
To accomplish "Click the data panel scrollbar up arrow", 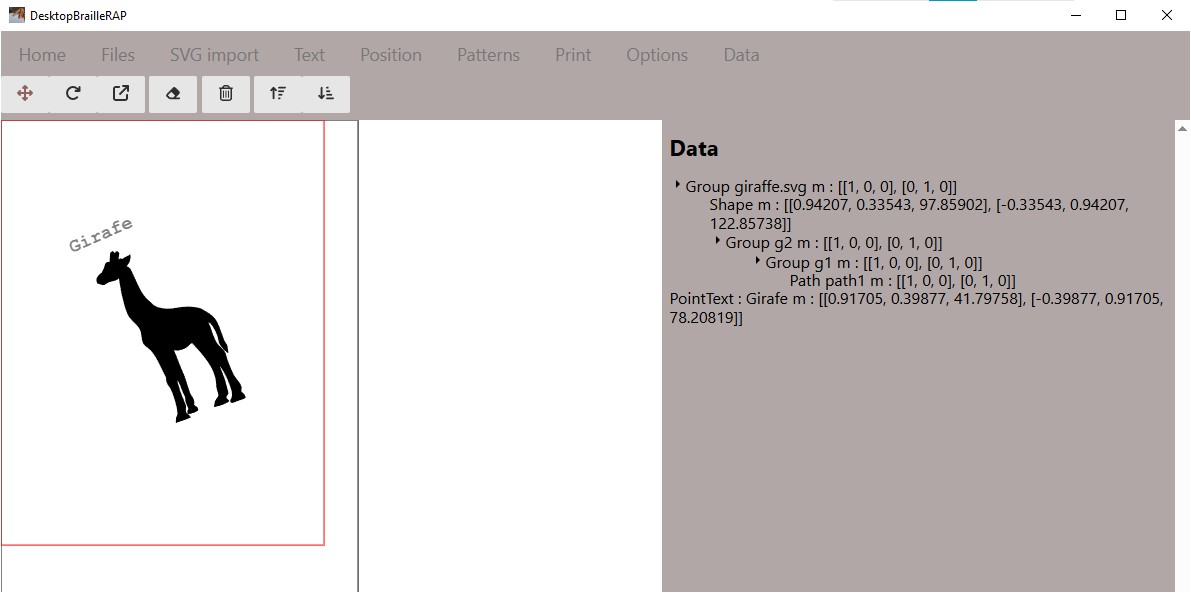I will (x=1183, y=128).
